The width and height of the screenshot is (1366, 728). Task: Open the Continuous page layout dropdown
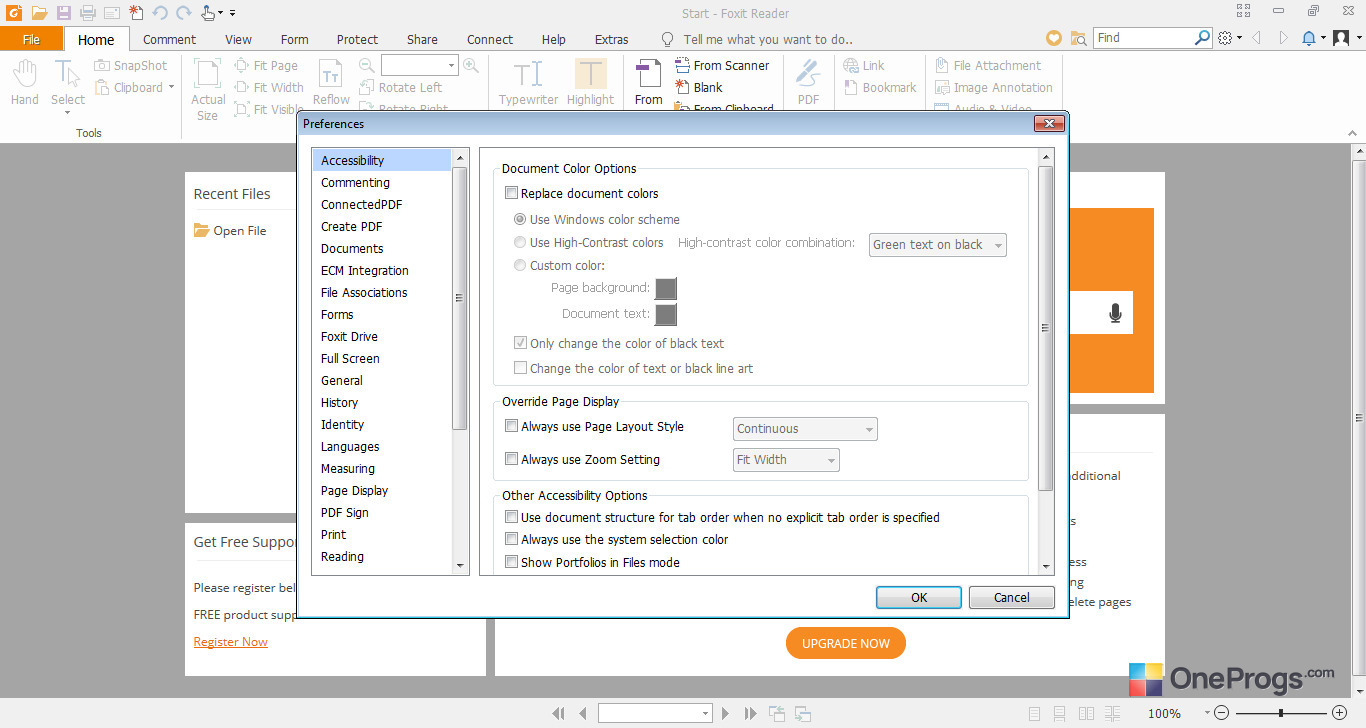point(805,429)
